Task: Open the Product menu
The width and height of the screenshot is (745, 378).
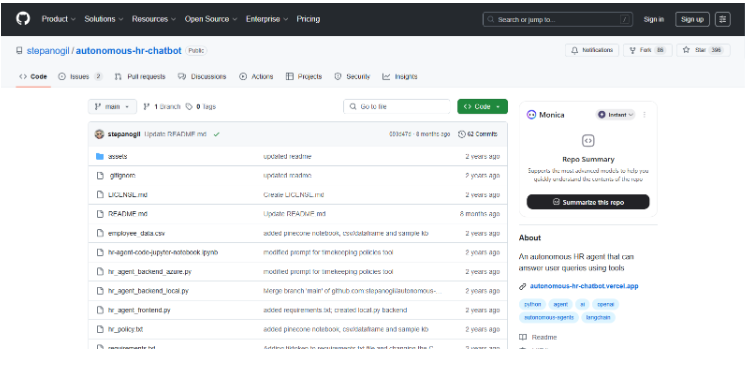Action: point(58,19)
